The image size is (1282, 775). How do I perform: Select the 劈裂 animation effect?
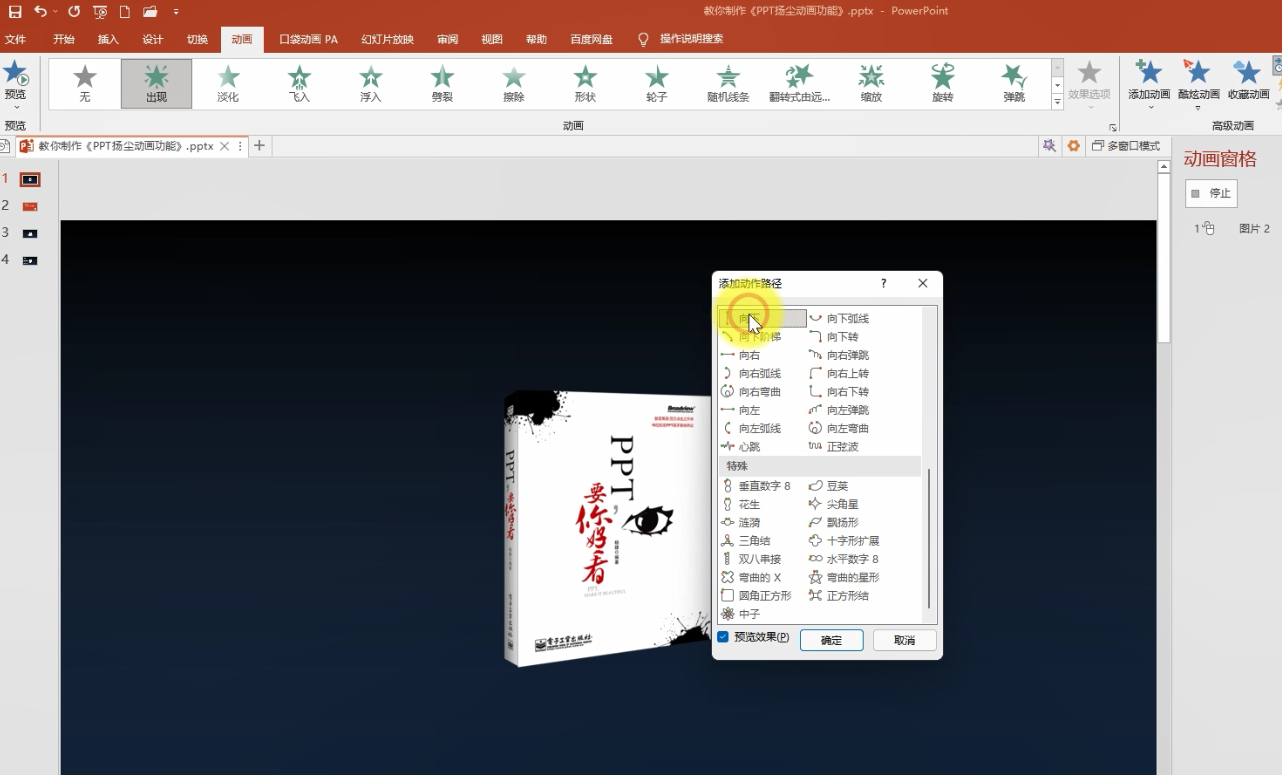tap(442, 84)
